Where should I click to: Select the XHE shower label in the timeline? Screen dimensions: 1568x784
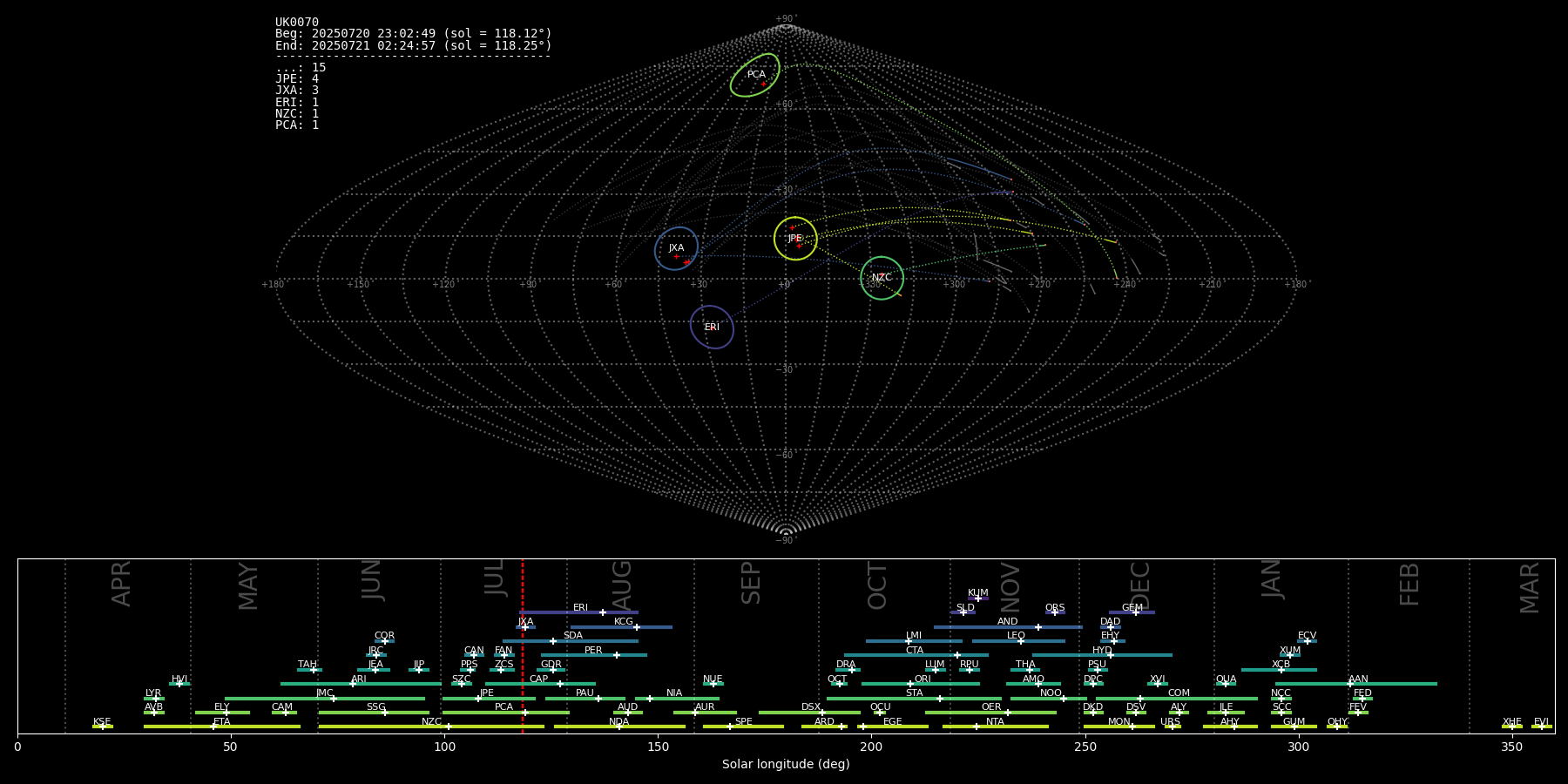(x=1512, y=722)
